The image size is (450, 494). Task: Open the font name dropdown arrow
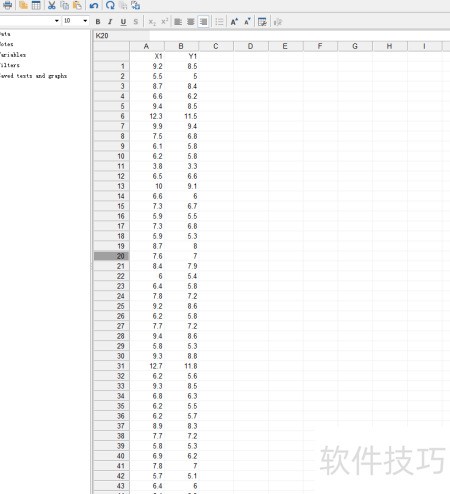(57, 21)
